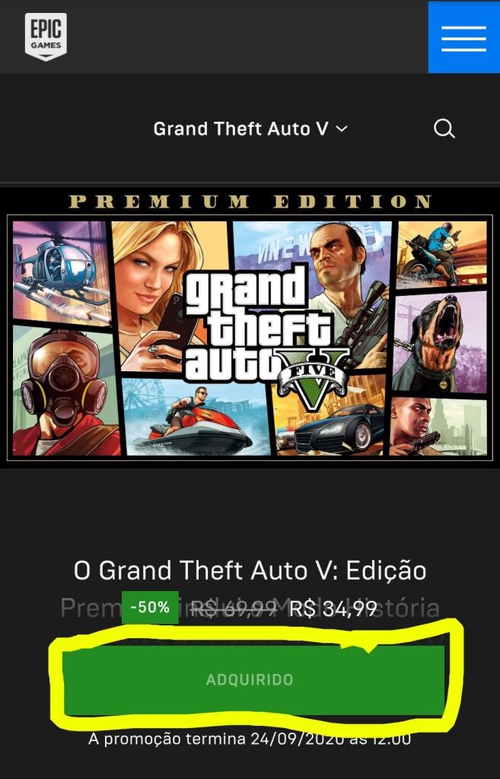The image size is (500, 779).
Task: Click the red jet ski artwork
Action: [x=196, y=416]
